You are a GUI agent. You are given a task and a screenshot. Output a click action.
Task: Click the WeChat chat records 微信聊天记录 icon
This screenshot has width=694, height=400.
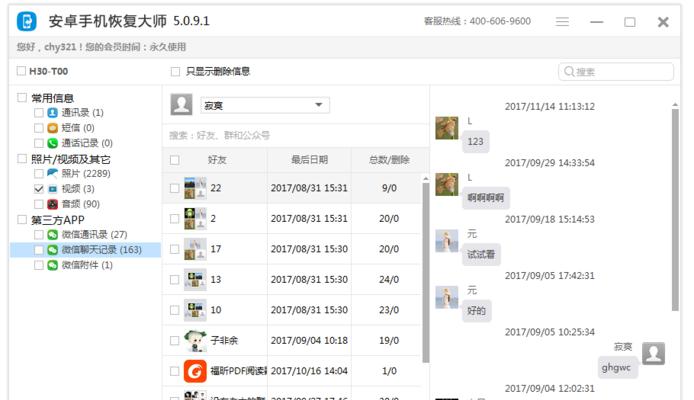pos(52,250)
